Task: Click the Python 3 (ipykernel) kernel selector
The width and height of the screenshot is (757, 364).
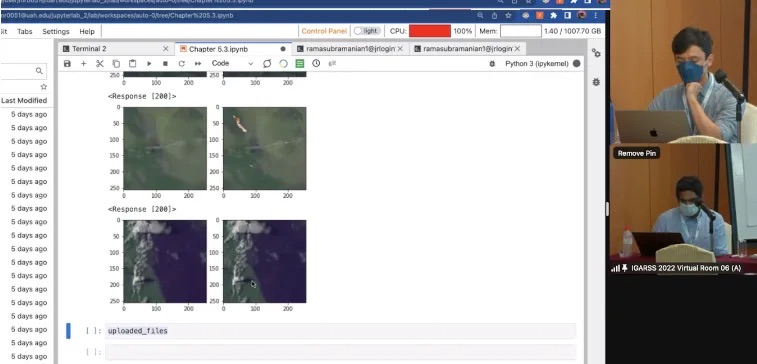Action: (536, 64)
